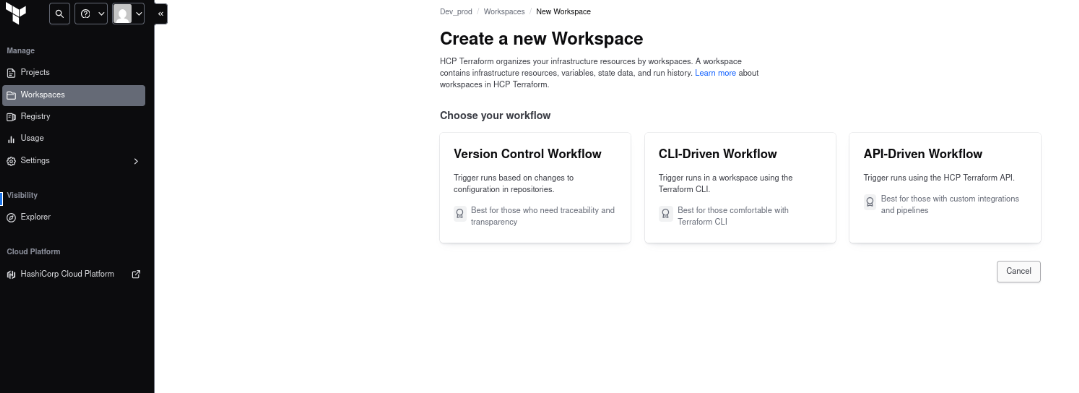Click the award badge icon in CLI-Driven card
This screenshot has width=1079, height=393.
(x=665, y=214)
